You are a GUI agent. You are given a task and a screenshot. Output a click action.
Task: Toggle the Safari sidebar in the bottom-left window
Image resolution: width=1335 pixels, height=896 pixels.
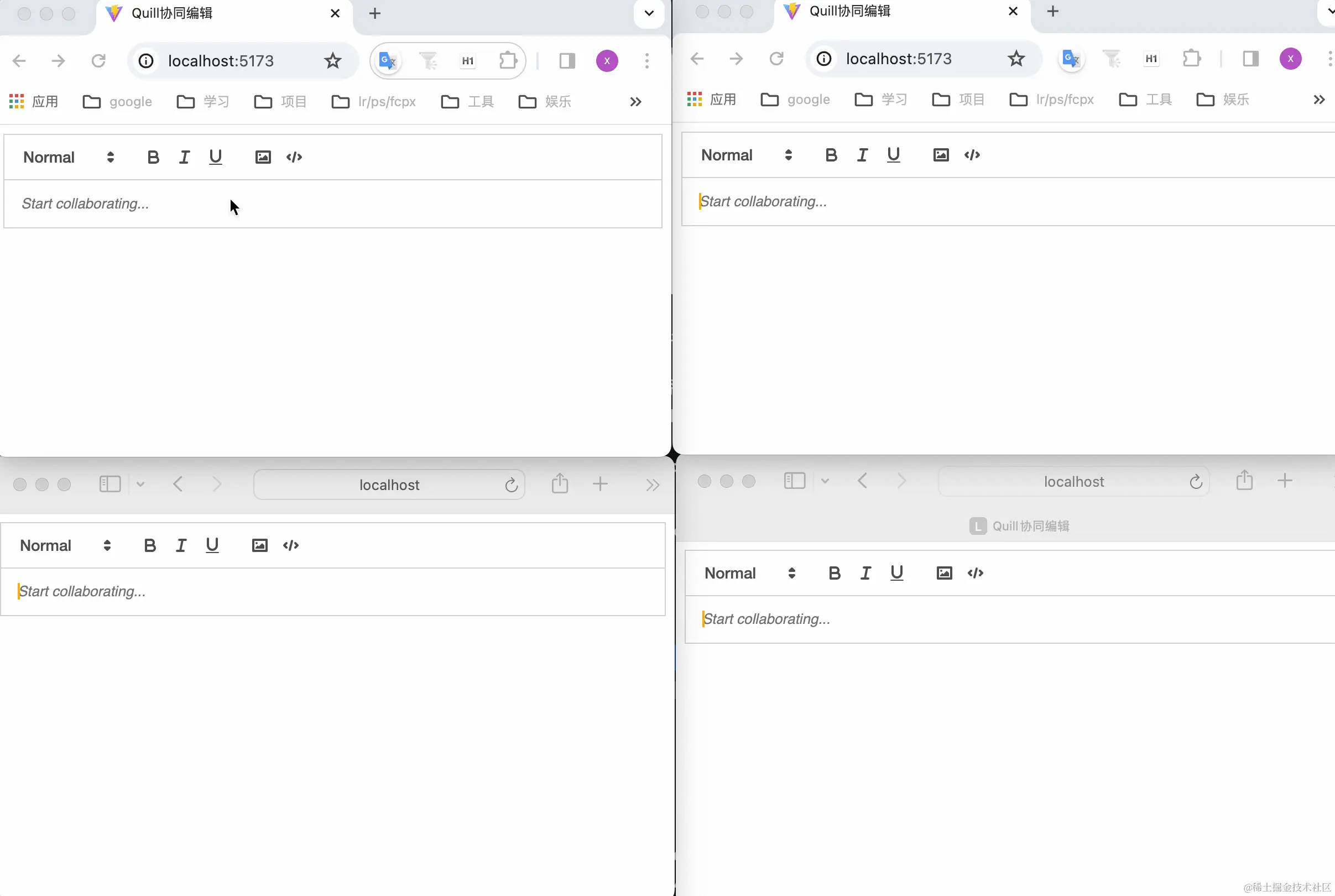pyautogui.click(x=109, y=483)
